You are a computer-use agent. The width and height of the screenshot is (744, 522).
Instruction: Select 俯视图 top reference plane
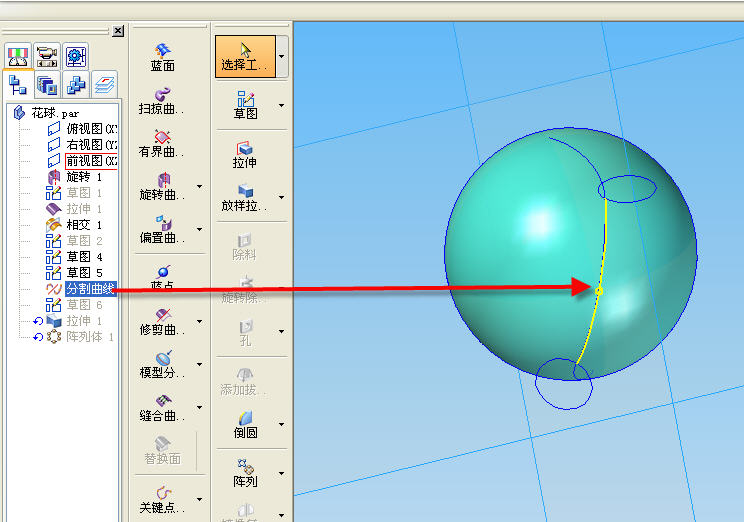(x=82, y=129)
